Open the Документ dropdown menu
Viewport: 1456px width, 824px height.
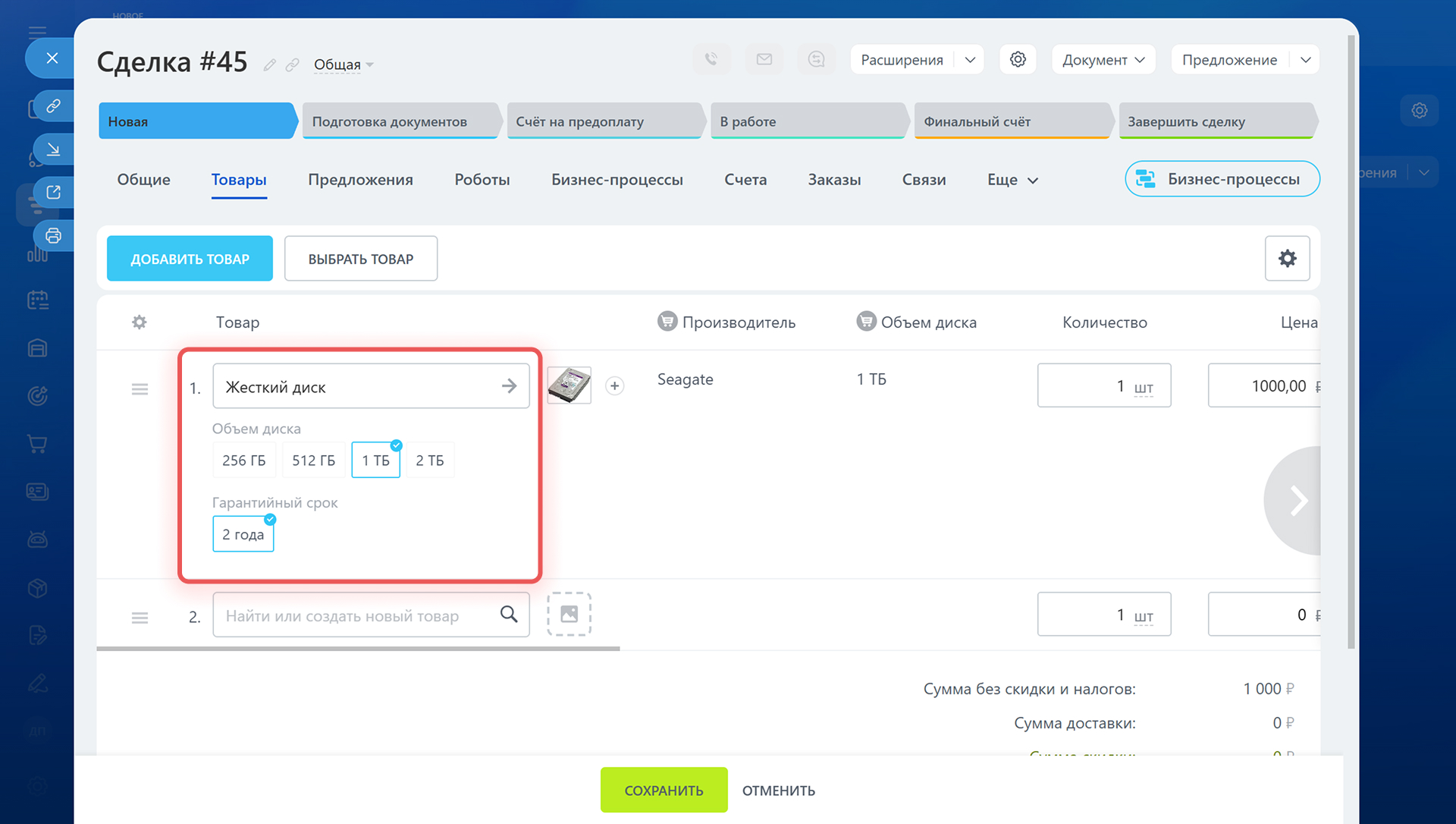click(x=1103, y=60)
